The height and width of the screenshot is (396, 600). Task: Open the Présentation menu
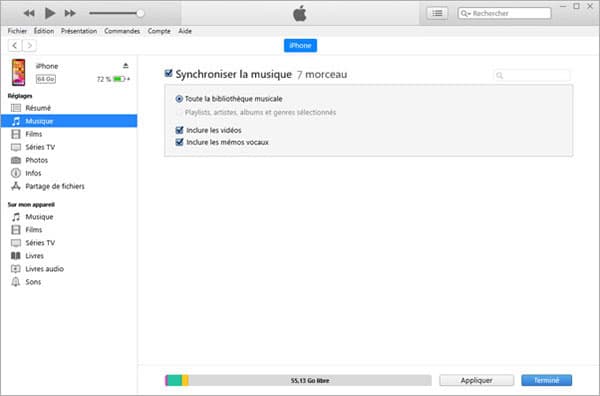pyautogui.click(x=79, y=31)
